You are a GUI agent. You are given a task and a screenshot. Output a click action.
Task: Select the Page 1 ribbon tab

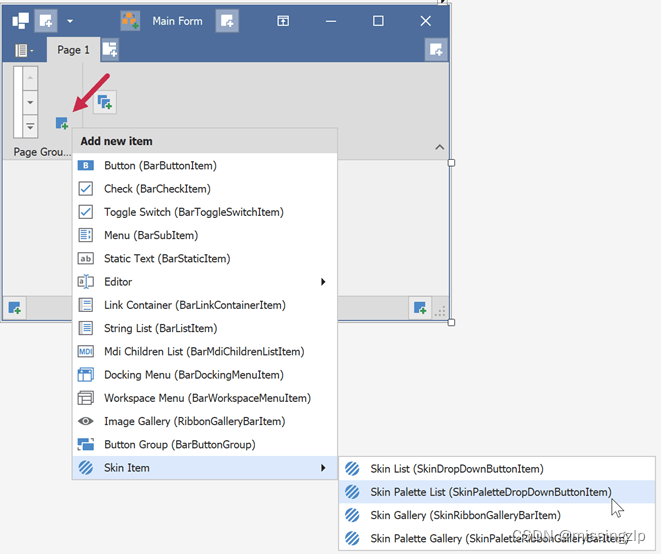pos(73,50)
